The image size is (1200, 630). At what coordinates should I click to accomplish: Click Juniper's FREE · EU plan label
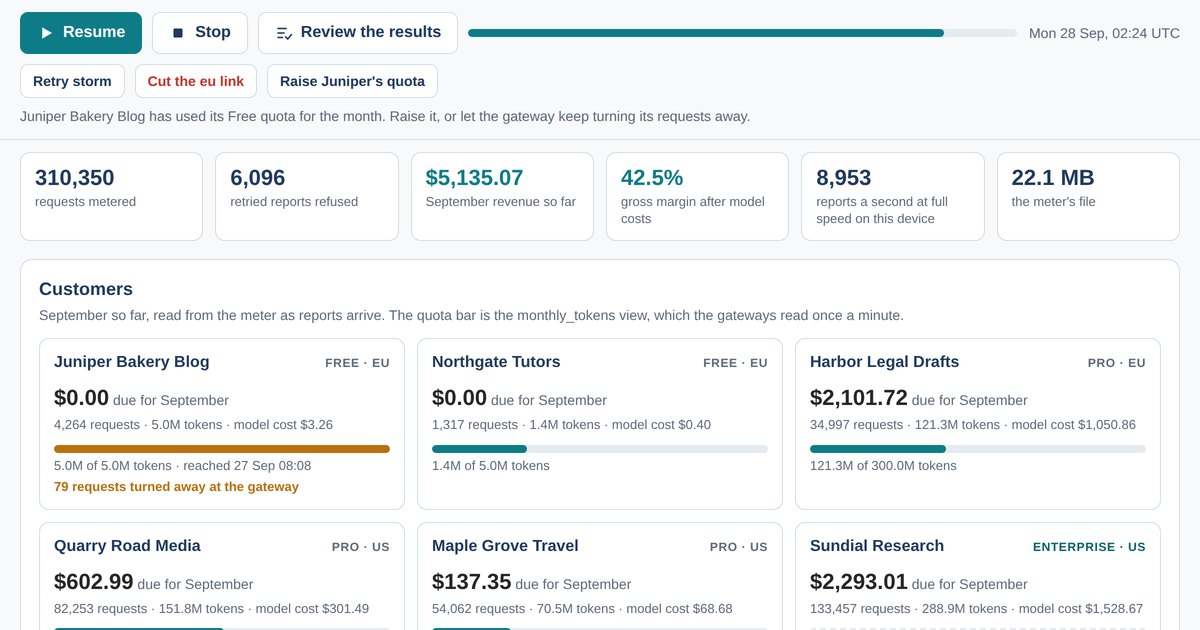[357, 363]
